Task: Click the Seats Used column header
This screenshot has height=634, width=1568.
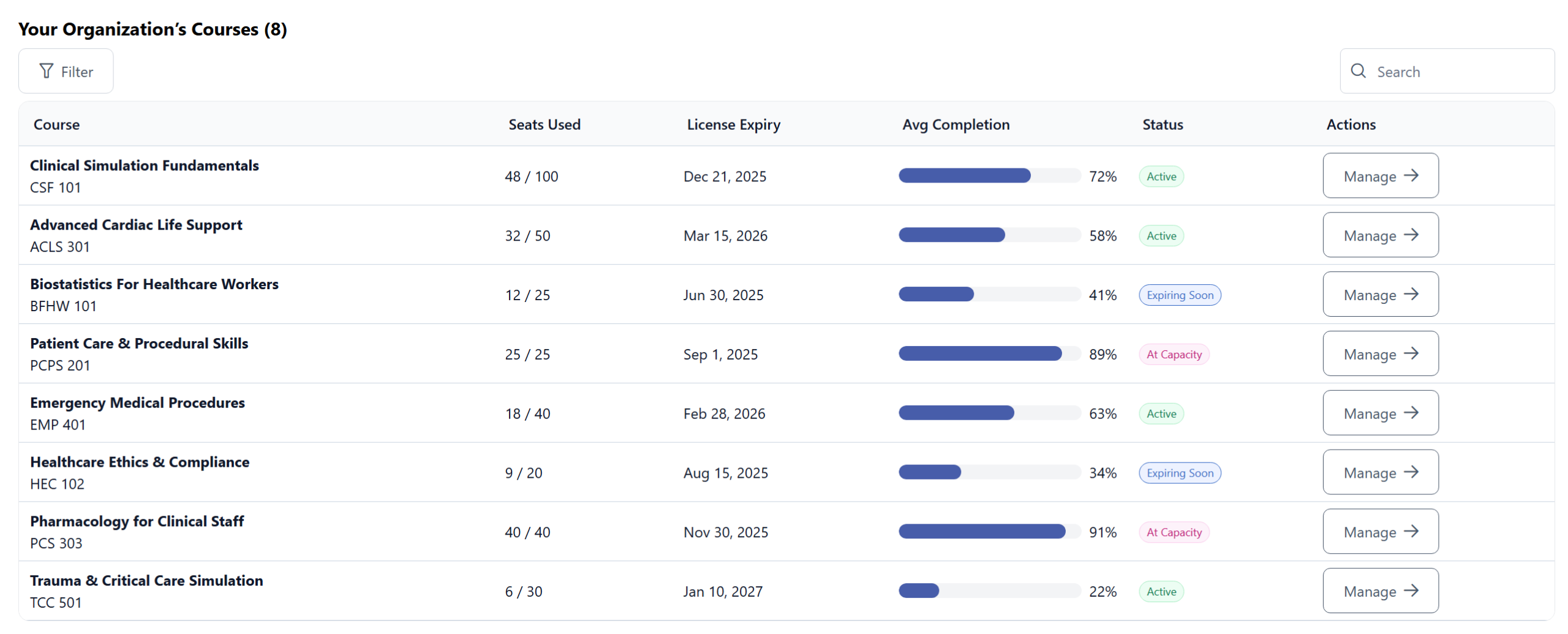Action: 544,124
